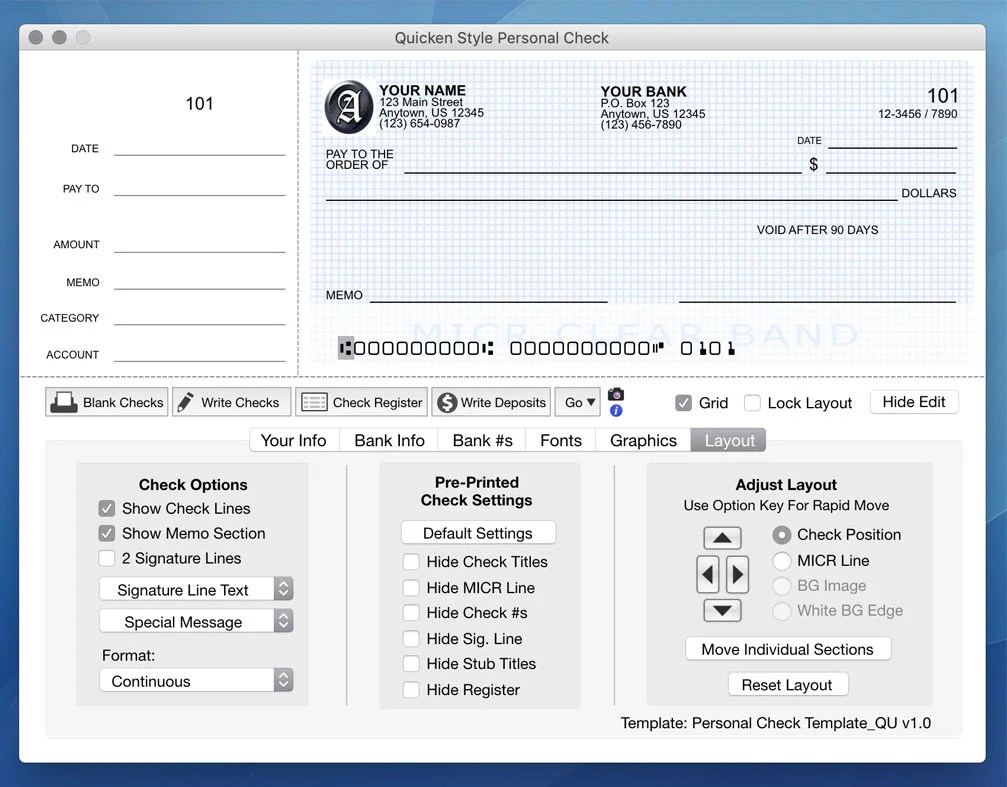Click the blue info icon
1007x787 pixels.
(x=615, y=411)
